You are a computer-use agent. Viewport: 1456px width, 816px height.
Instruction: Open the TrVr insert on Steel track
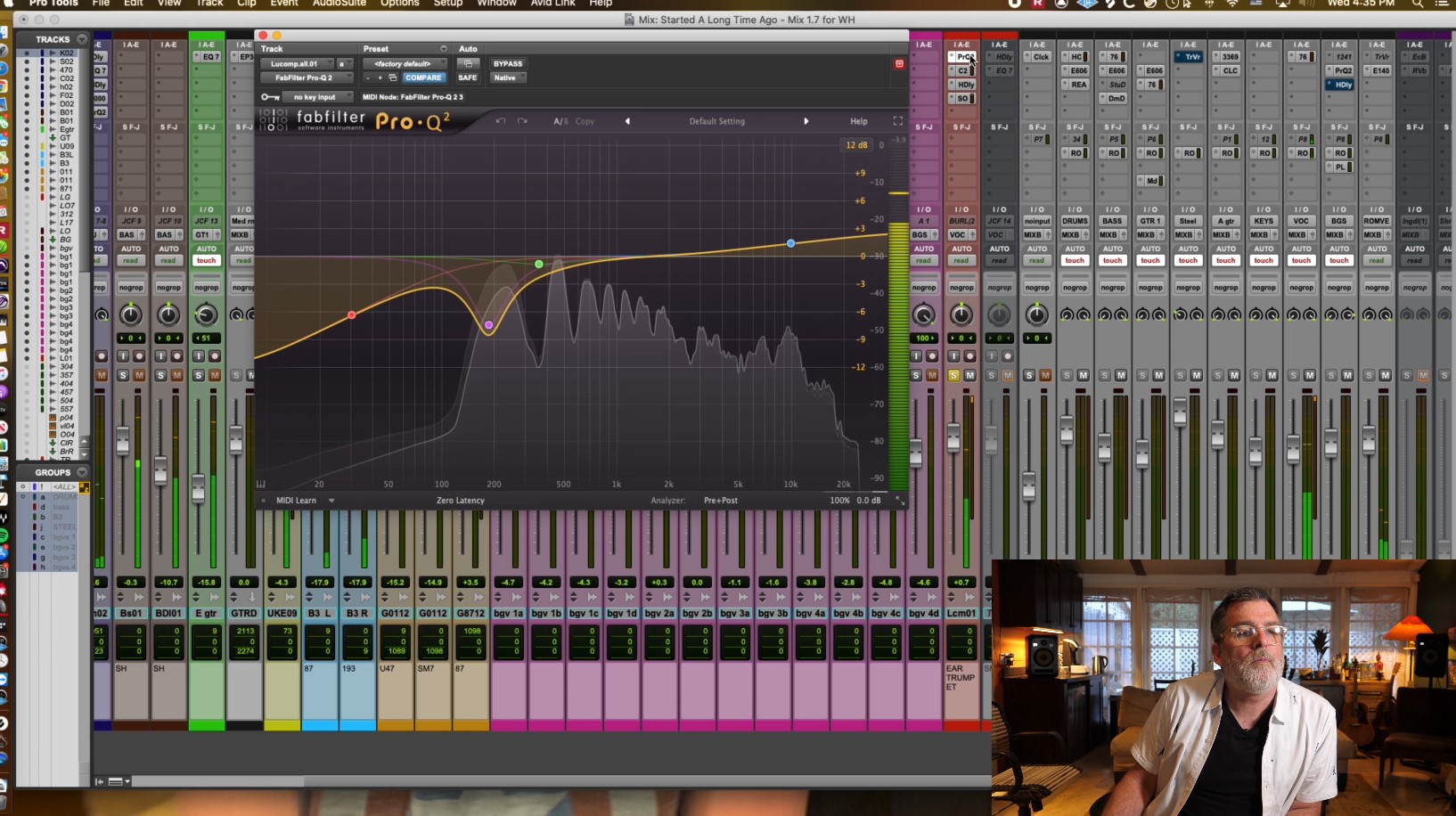pos(1189,57)
